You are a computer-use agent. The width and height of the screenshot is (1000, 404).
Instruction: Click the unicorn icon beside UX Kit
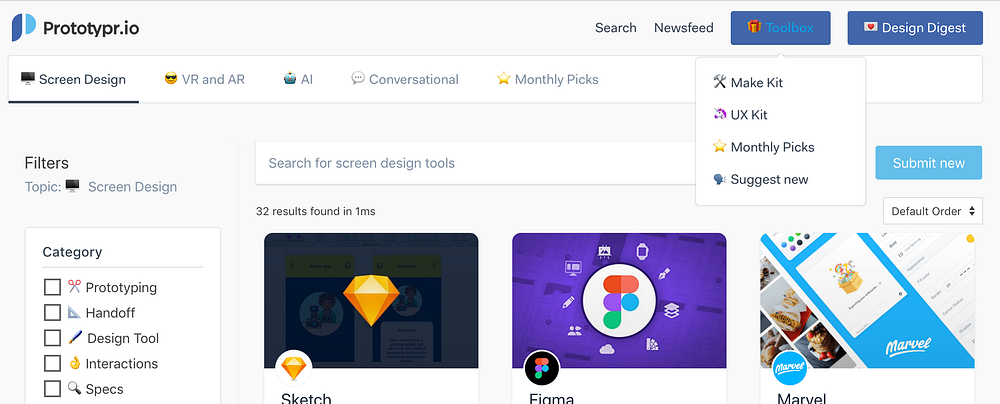click(x=719, y=114)
